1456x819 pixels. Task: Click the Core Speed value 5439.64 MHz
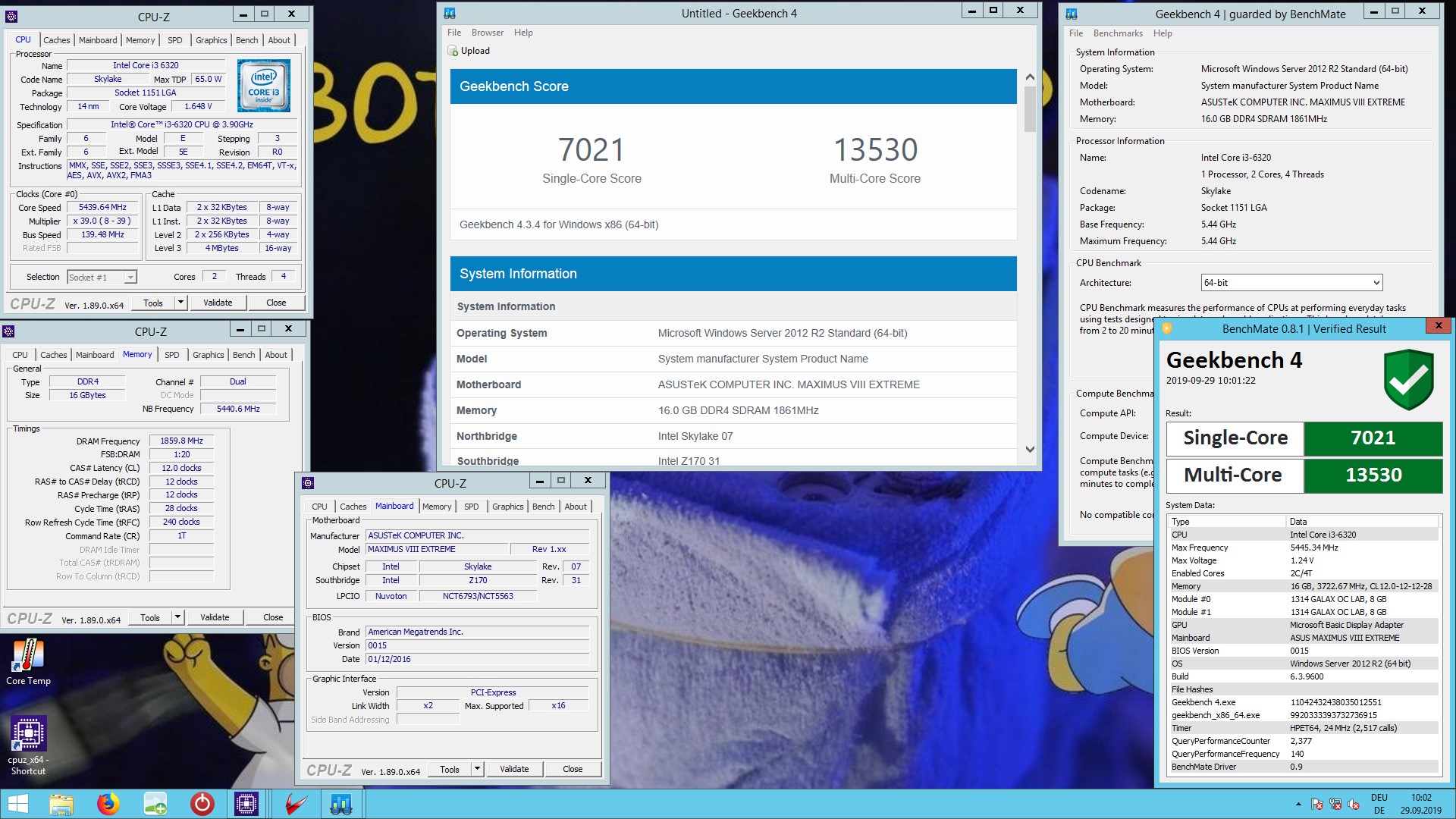tap(102, 207)
